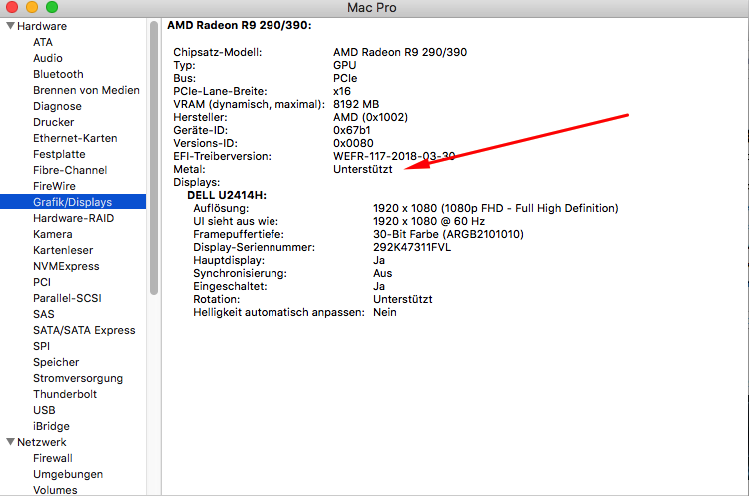Click the value 1920 x 1080 @ 60 Hz
This screenshot has width=749, height=496.
[x=429, y=221]
